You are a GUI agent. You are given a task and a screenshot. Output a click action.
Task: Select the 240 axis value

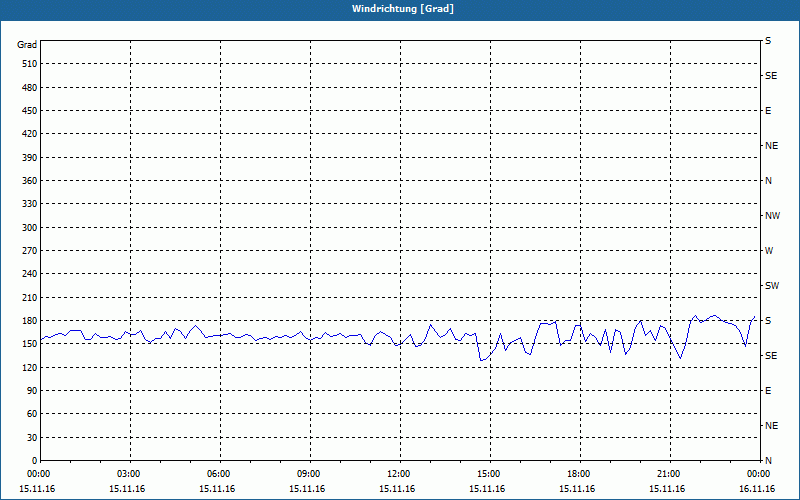click(30, 274)
